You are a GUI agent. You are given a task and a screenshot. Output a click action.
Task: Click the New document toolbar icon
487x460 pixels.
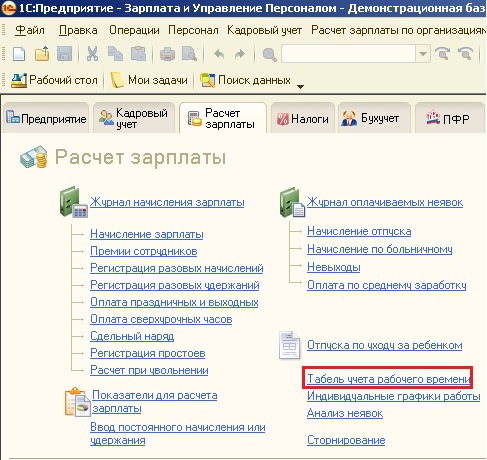click(x=19, y=54)
